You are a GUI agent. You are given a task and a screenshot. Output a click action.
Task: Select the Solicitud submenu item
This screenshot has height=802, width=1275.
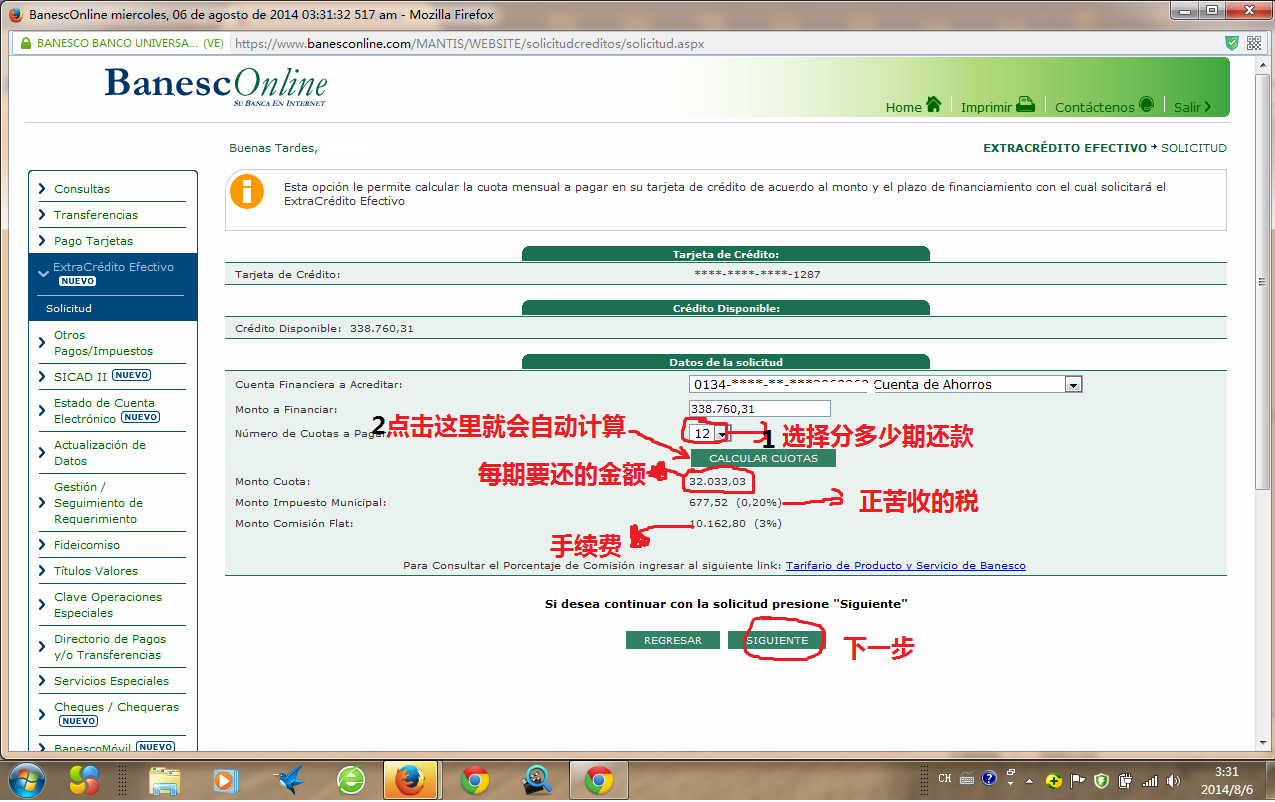69,309
